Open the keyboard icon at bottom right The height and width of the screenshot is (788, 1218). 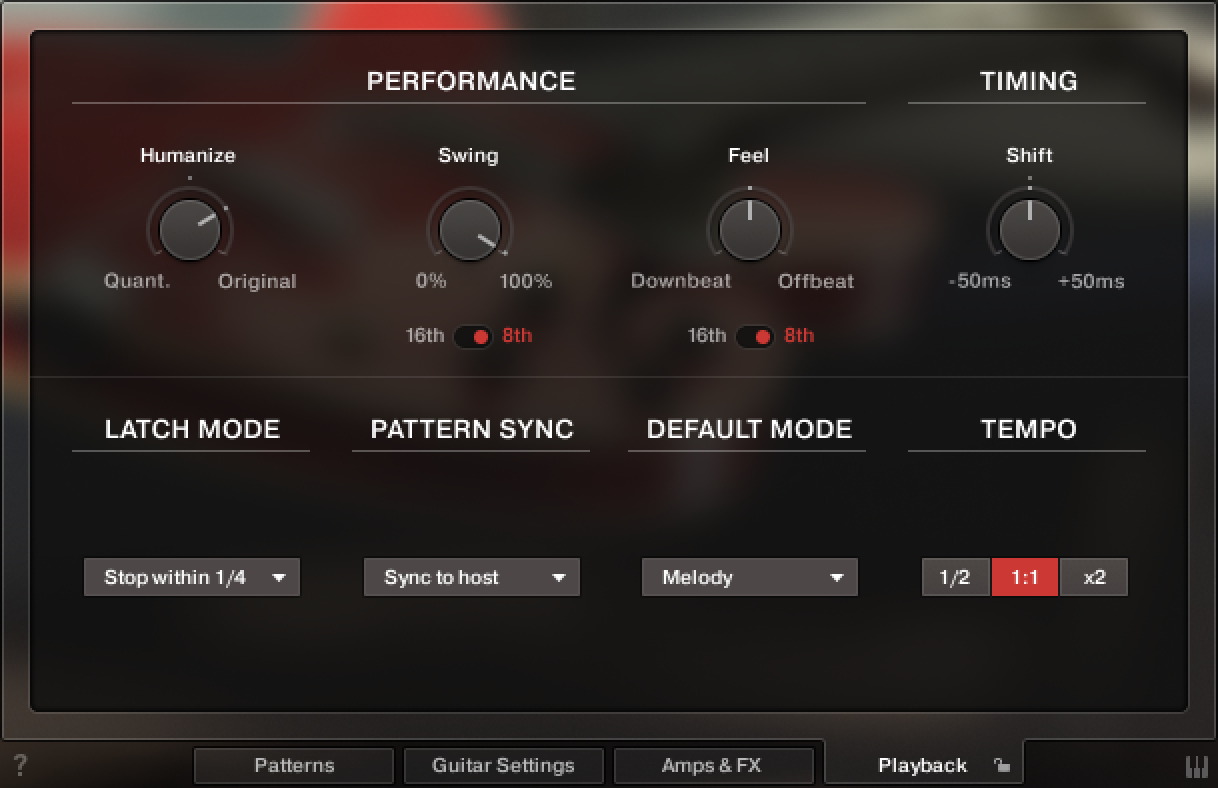coord(1196,766)
